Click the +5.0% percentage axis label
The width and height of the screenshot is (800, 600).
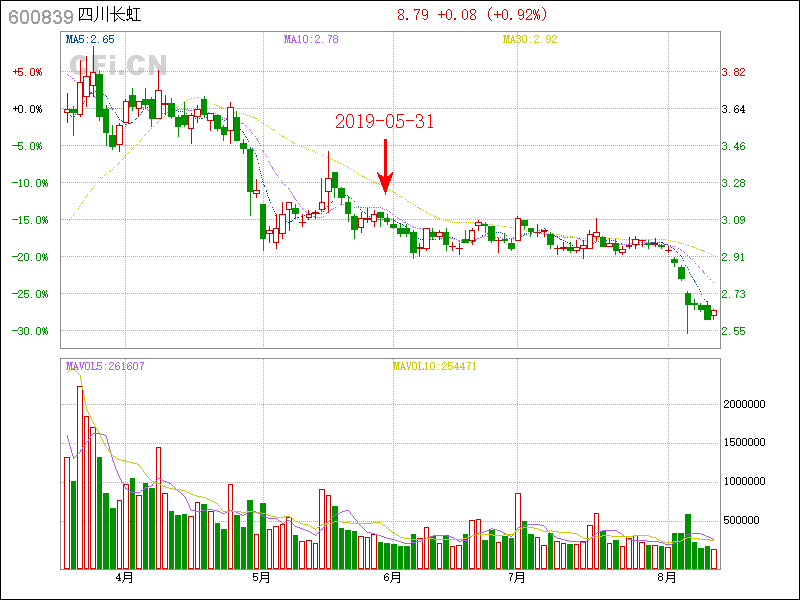point(27,72)
